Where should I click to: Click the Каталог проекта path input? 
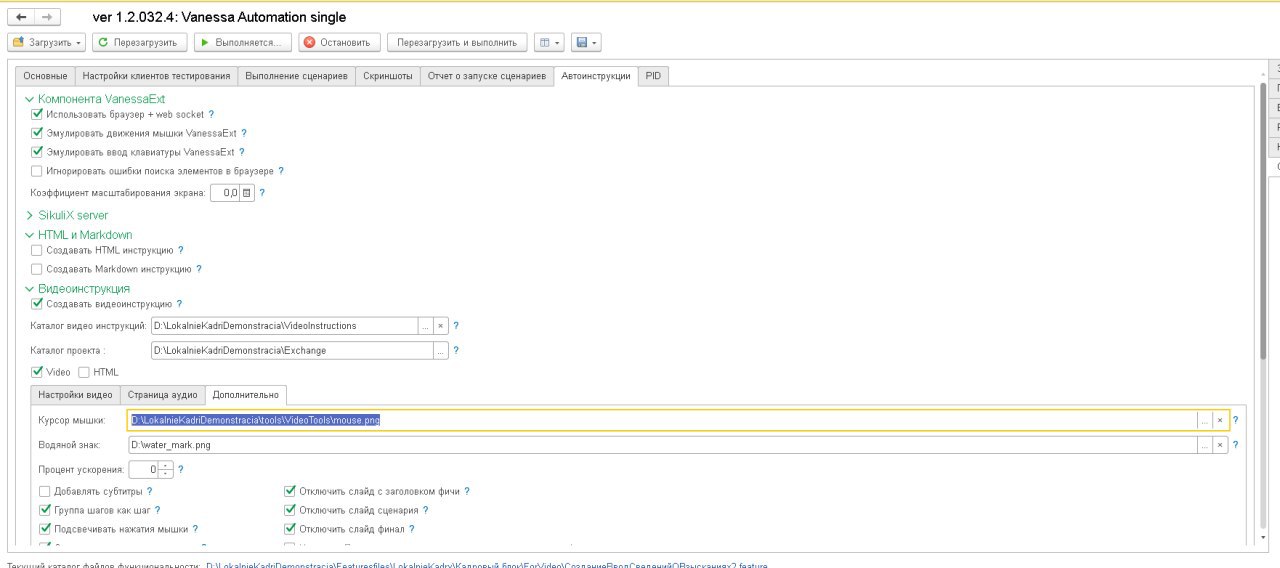click(291, 351)
